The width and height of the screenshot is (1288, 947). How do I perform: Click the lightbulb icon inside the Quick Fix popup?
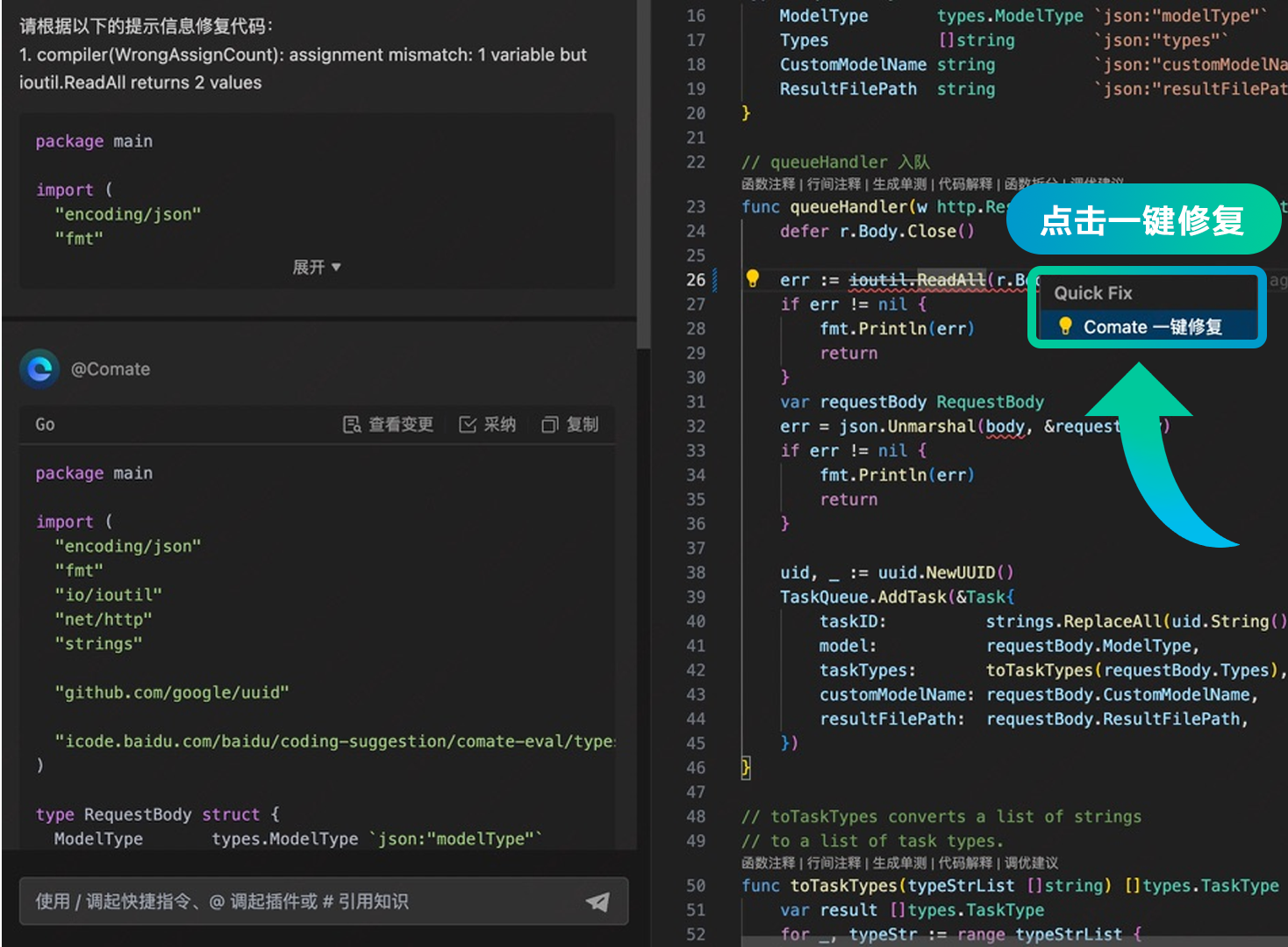coord(1066,326)
